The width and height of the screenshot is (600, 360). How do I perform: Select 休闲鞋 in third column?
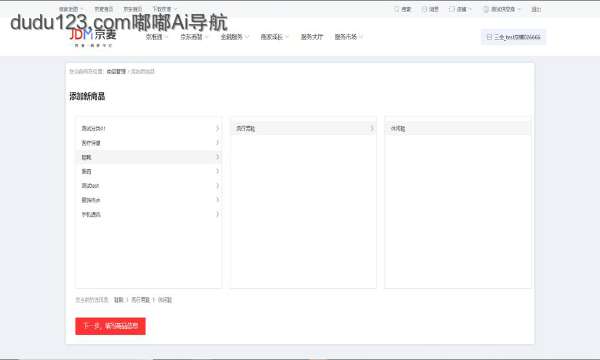tap(458, 129)
